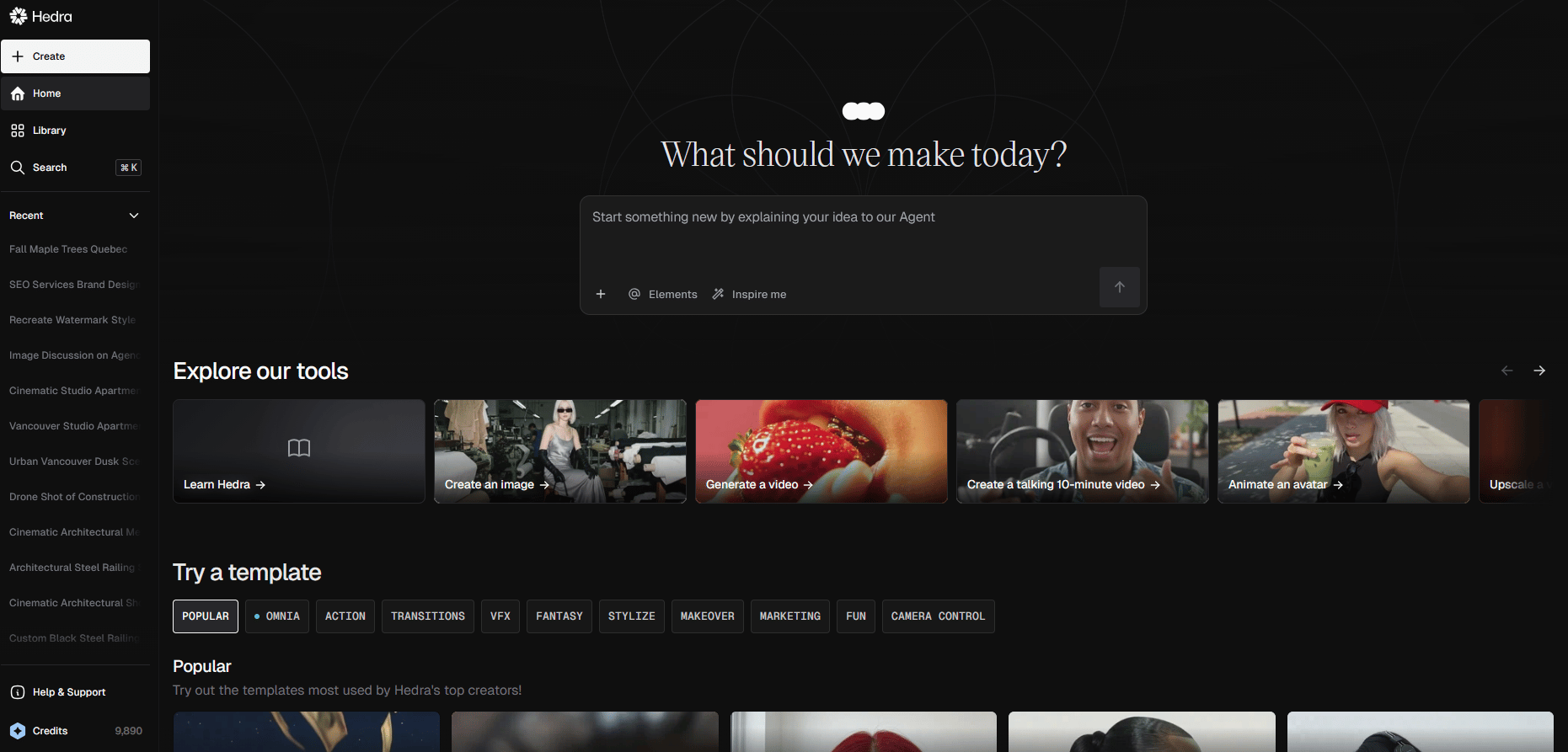The height and width of the screenshot is (752, 1568).
Task: Click the plus icon beside Create
Action: coord(18,56)
